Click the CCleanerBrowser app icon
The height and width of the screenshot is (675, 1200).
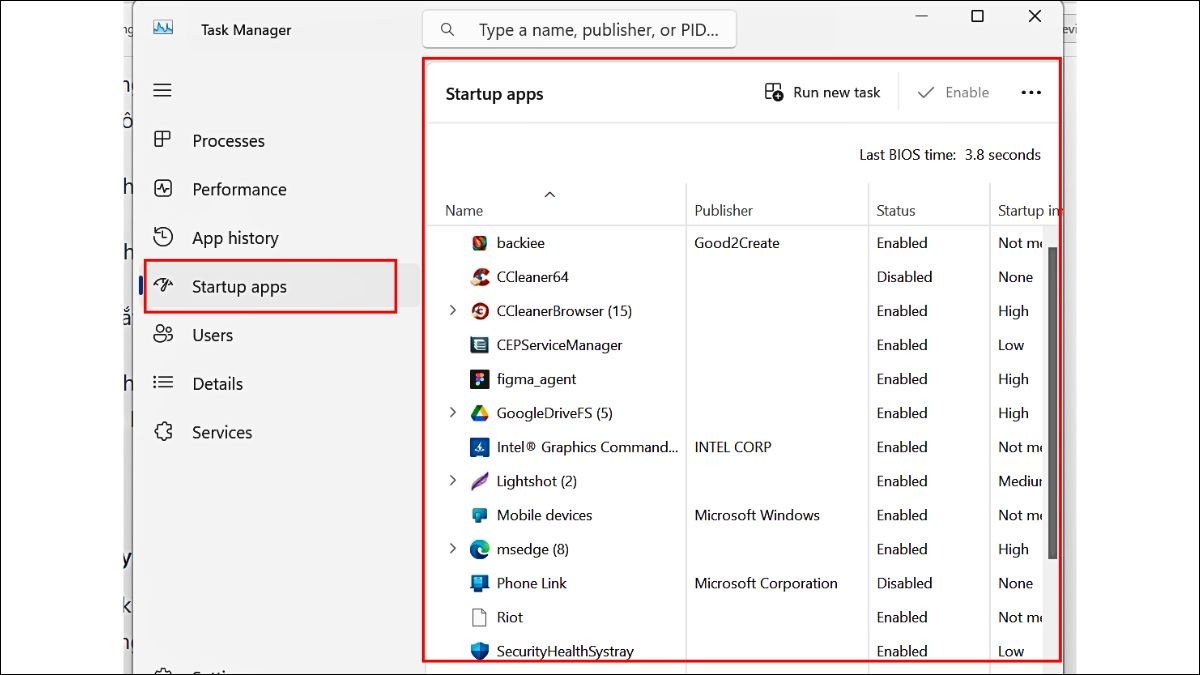[479, 310]
